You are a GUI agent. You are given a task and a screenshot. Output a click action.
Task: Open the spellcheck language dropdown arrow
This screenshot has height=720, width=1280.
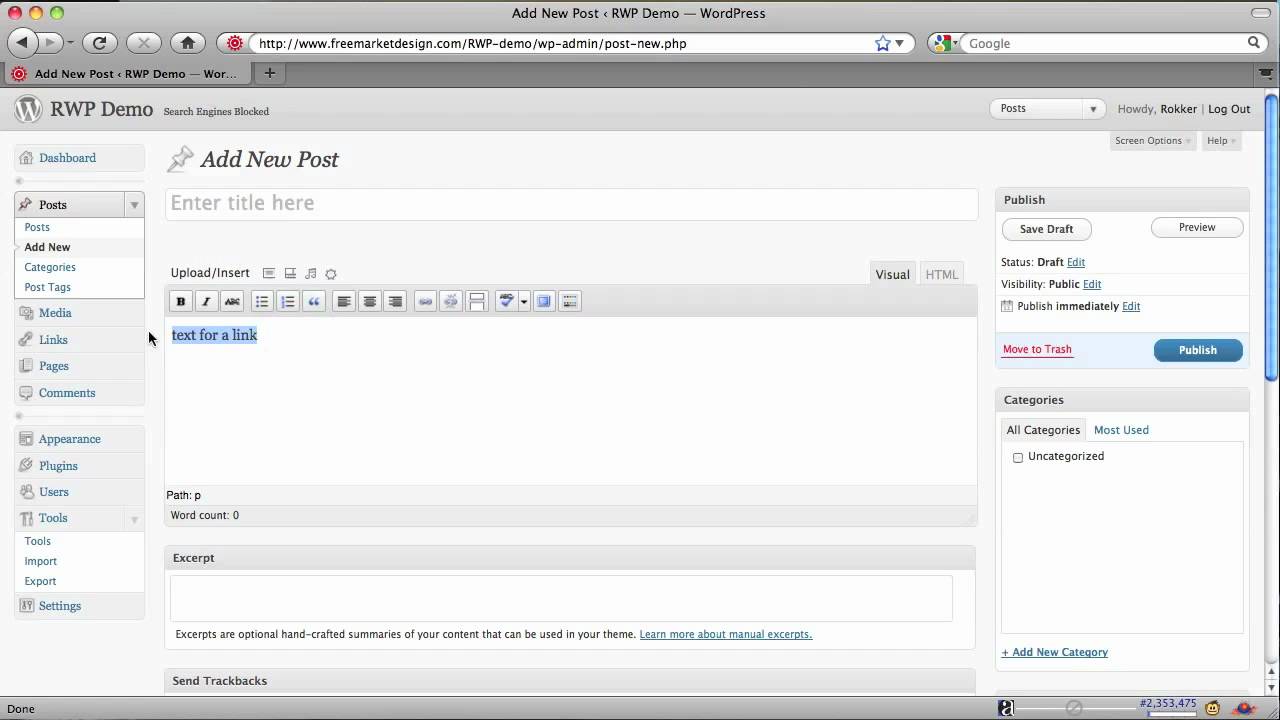(x=523, y=301)
